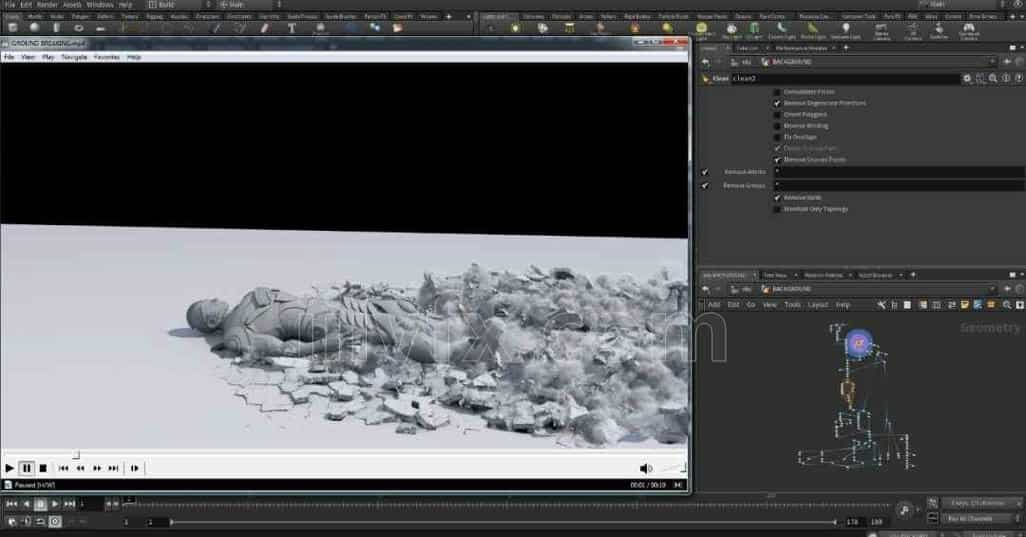Select the Sphere tool in Create shelf

pos(35,28)
